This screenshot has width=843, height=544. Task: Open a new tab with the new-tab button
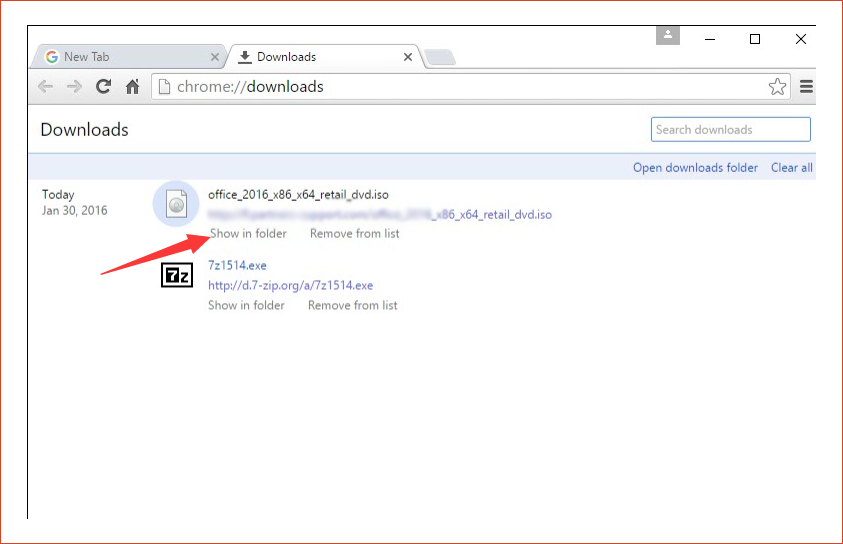pyautogui.click(x=440, y=58)
